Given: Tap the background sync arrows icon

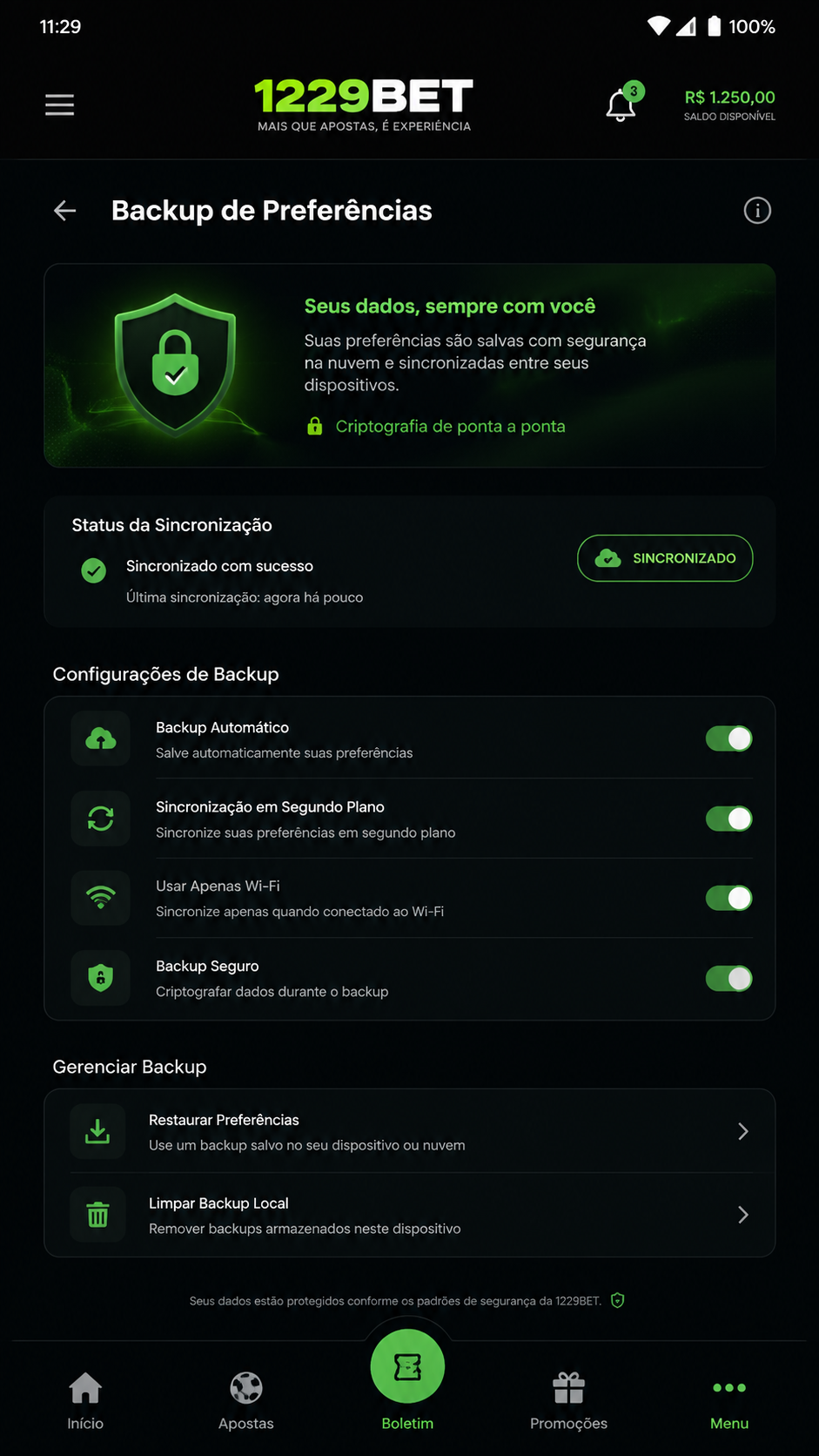Looking at the screenshot, I should click(101, 819).
